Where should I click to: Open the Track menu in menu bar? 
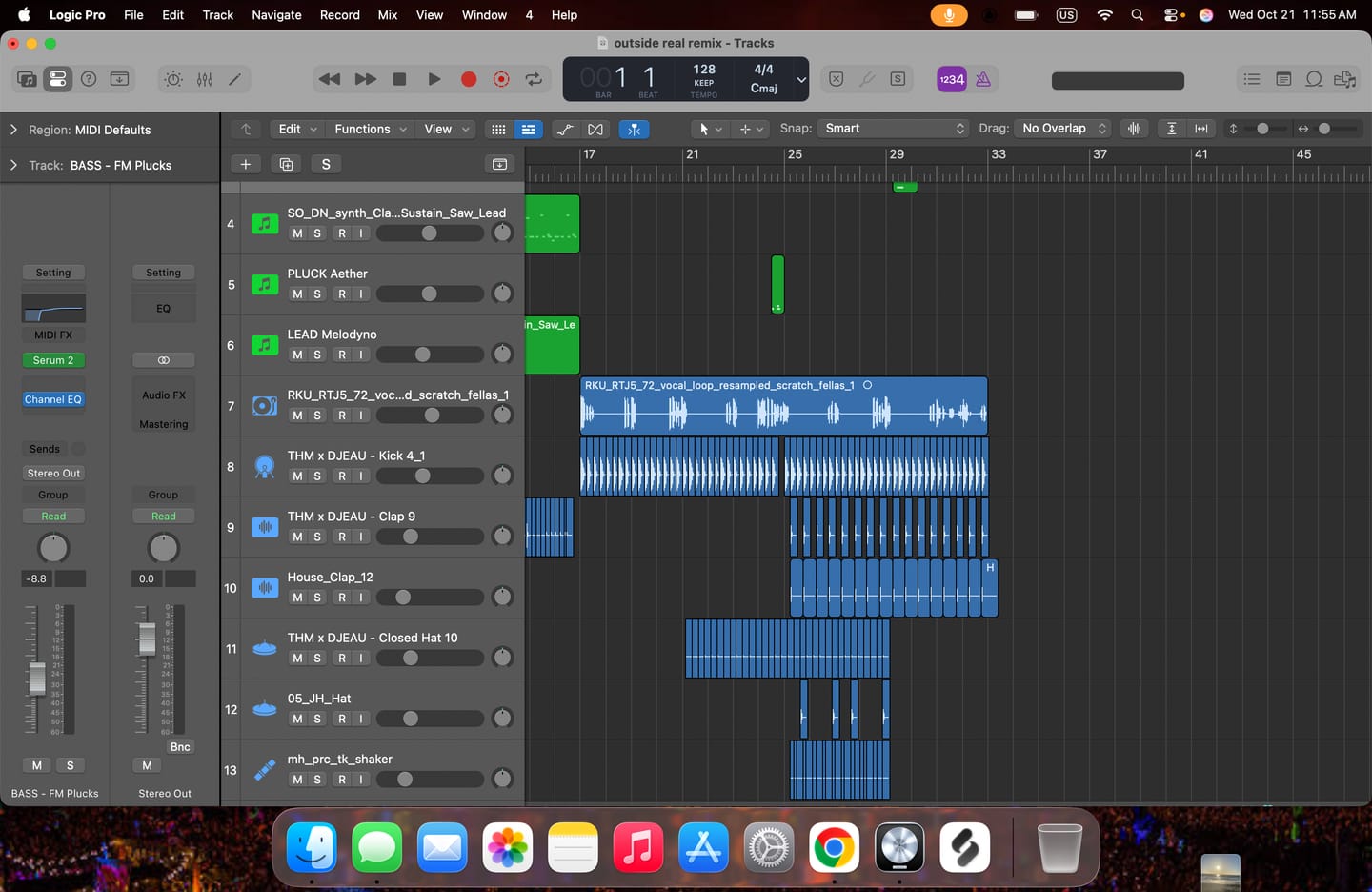(217, 14)
